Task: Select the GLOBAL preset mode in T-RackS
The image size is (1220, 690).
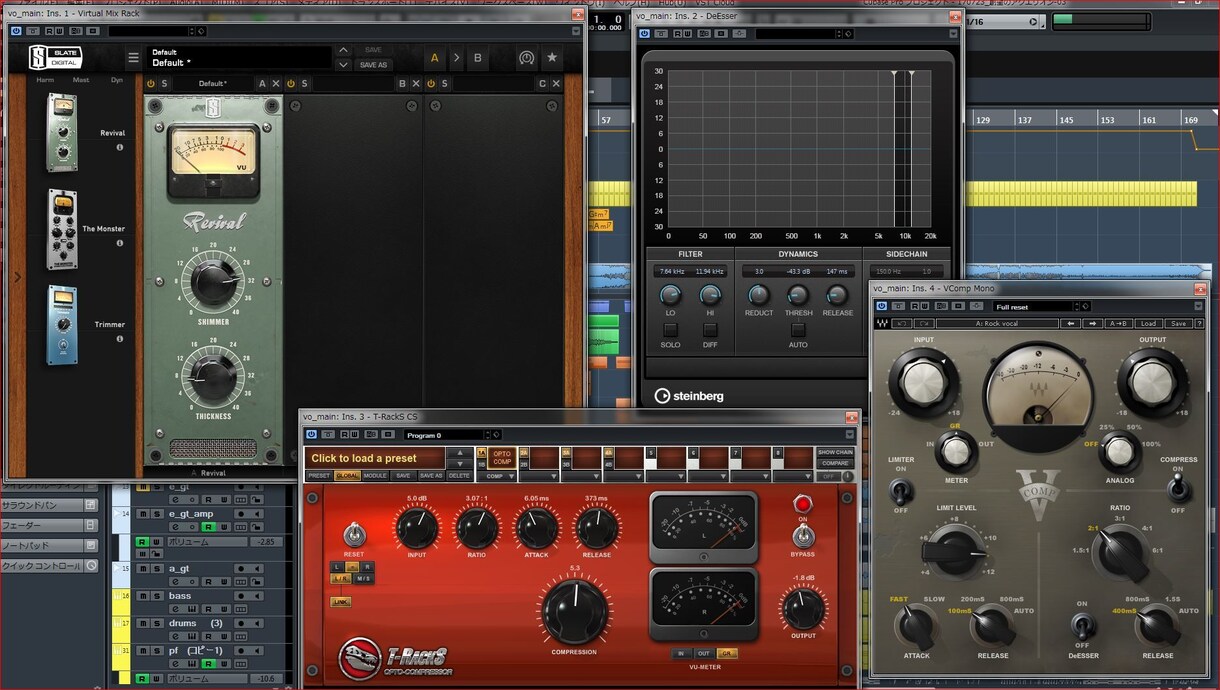Action: click(347, 476)
